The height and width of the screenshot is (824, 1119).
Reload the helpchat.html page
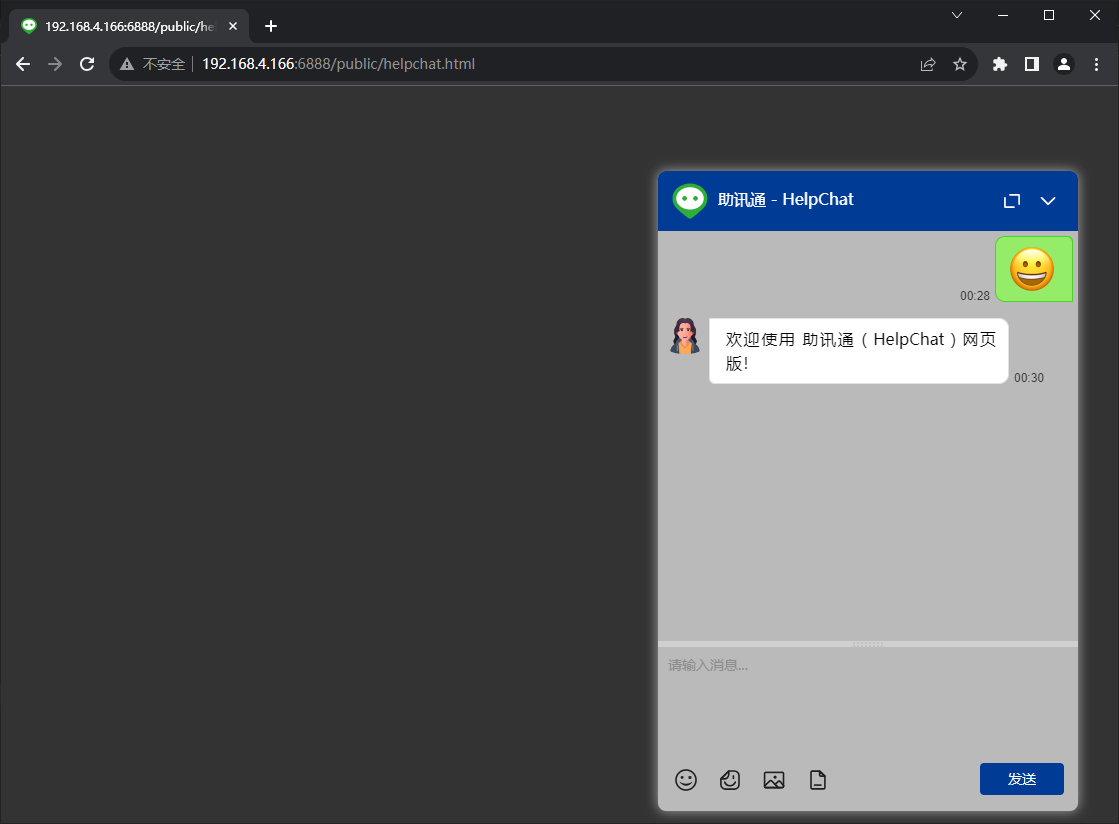tap(87, 64)
